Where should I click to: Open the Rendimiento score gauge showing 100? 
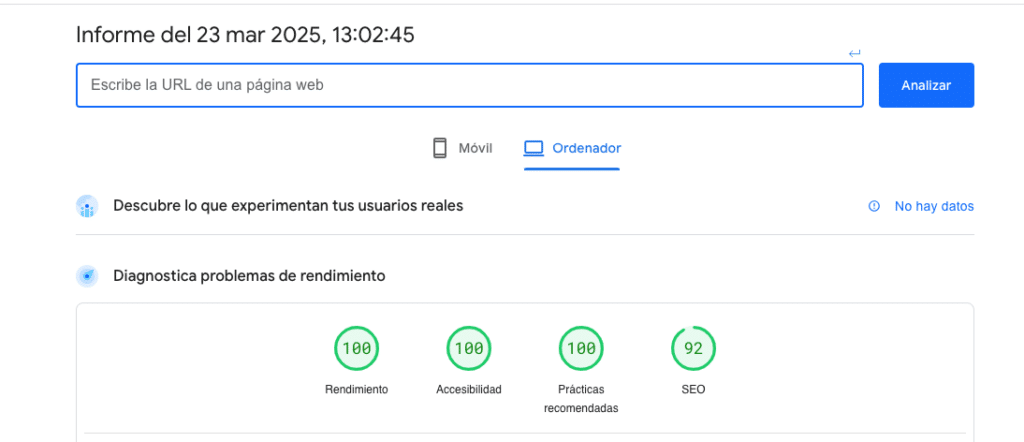[356, 349]
